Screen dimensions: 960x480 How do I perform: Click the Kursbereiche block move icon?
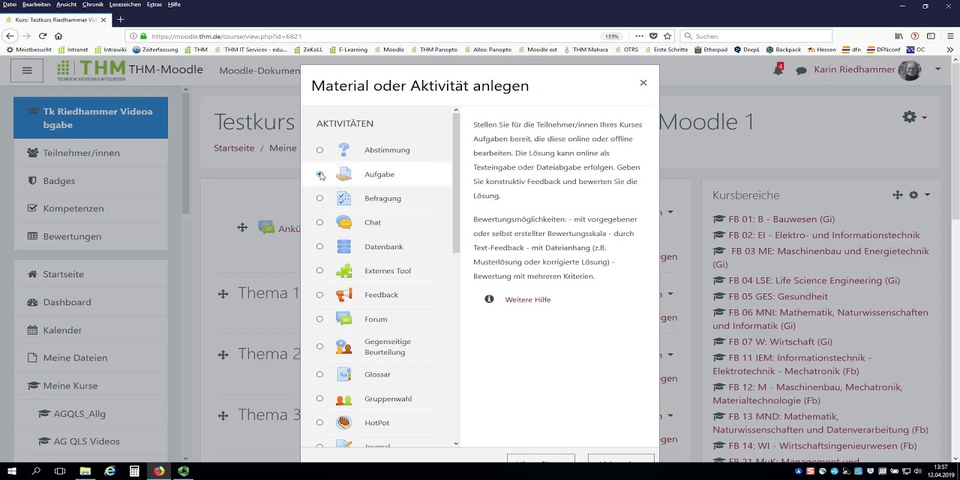[898, 195]
